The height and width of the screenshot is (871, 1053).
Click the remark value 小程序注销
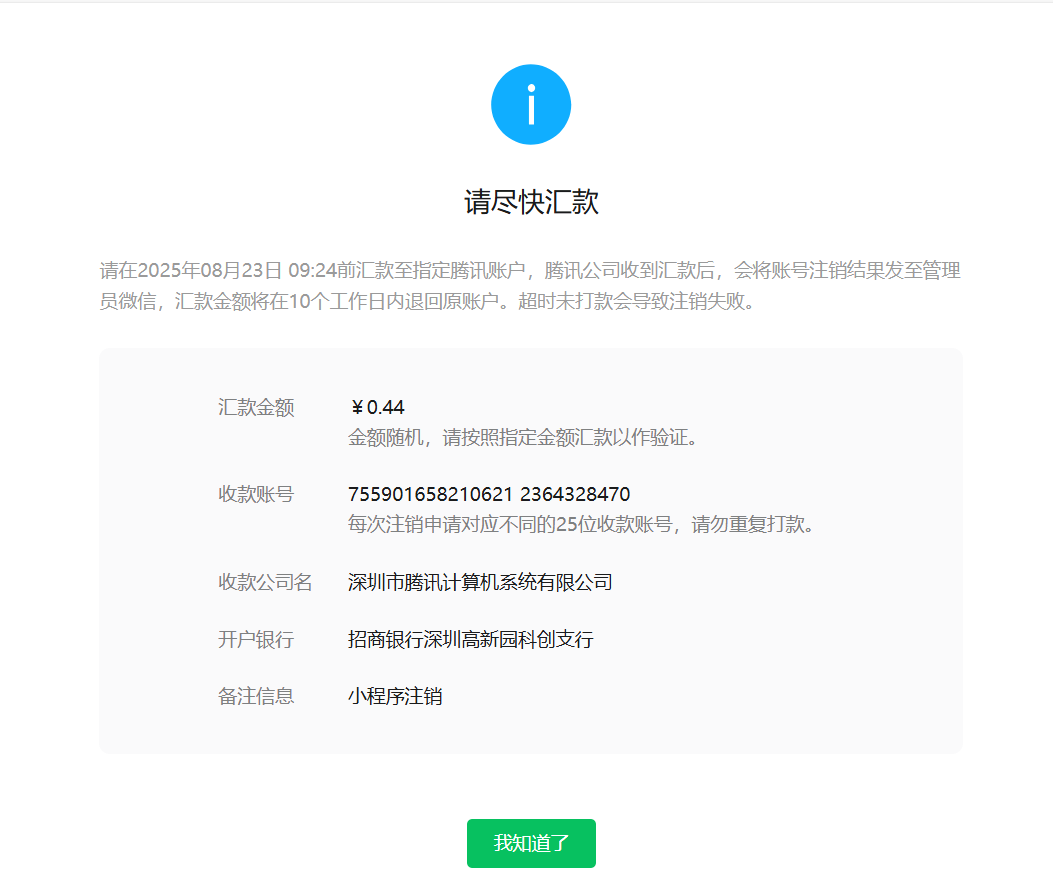(x=395, y=696)
